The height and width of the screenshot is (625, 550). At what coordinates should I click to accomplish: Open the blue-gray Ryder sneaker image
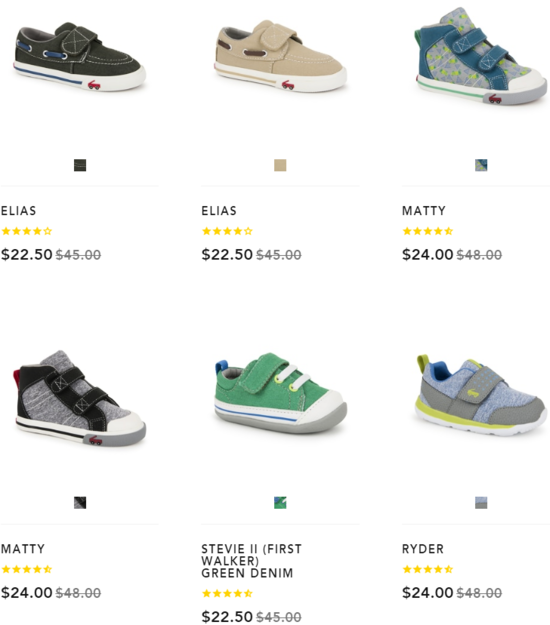(x=481, y=394)
